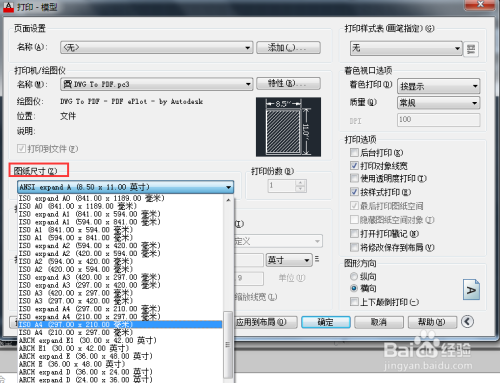Choose 'ISO expand A1 (594.00 x 841.00 毫米)'
The width and height of the screenshot is (500, 383).
[120, 222]
